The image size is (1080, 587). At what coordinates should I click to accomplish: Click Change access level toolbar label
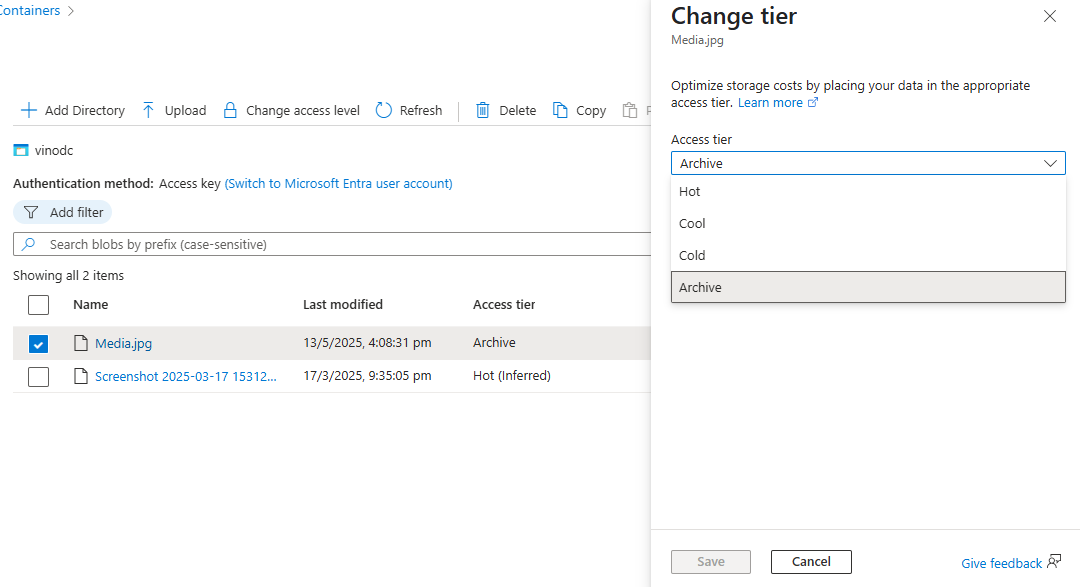pyautogui.click(x=303, y=110)
